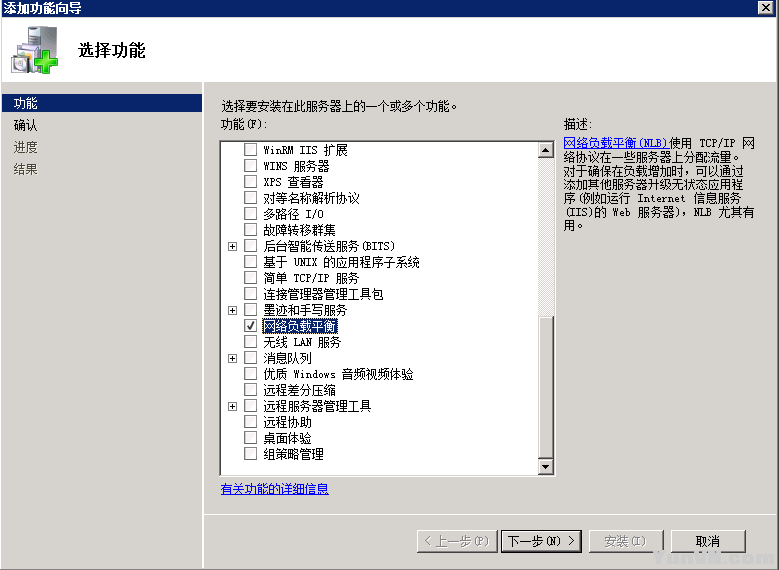The width and height of the screenshot is (779, 570).
Task: Enable the 组策略管理 checkbox
Action: [x=250, y=454]
